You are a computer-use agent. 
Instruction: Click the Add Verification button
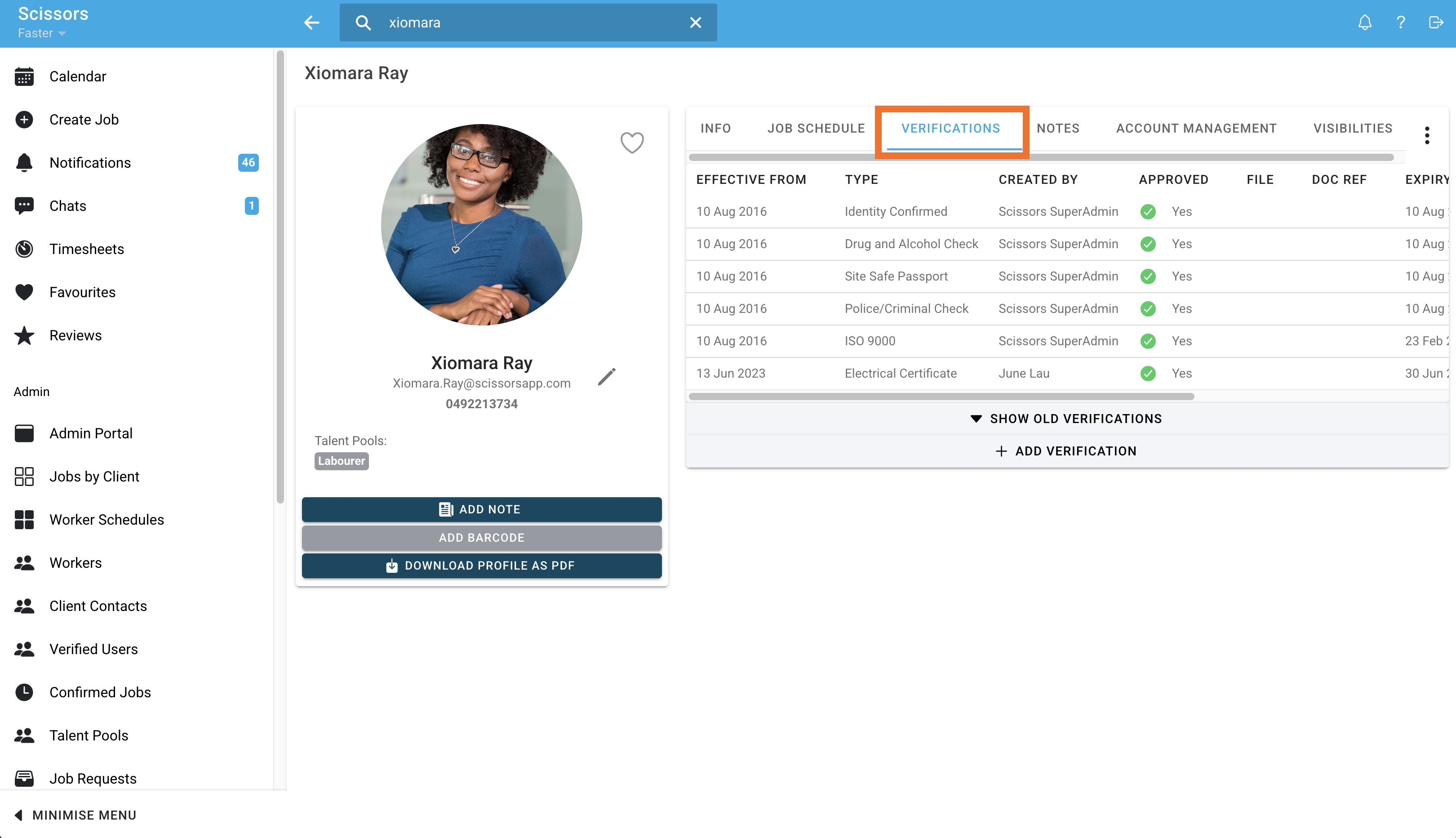1066,451
